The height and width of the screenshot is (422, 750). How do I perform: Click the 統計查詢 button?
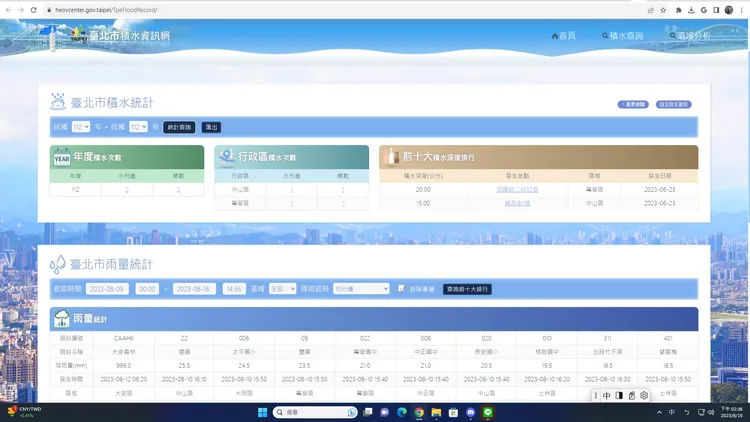pos(179,127)
